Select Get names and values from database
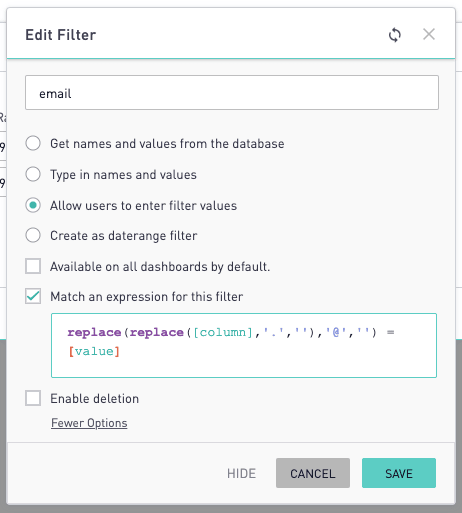 [x=33, y=143]
